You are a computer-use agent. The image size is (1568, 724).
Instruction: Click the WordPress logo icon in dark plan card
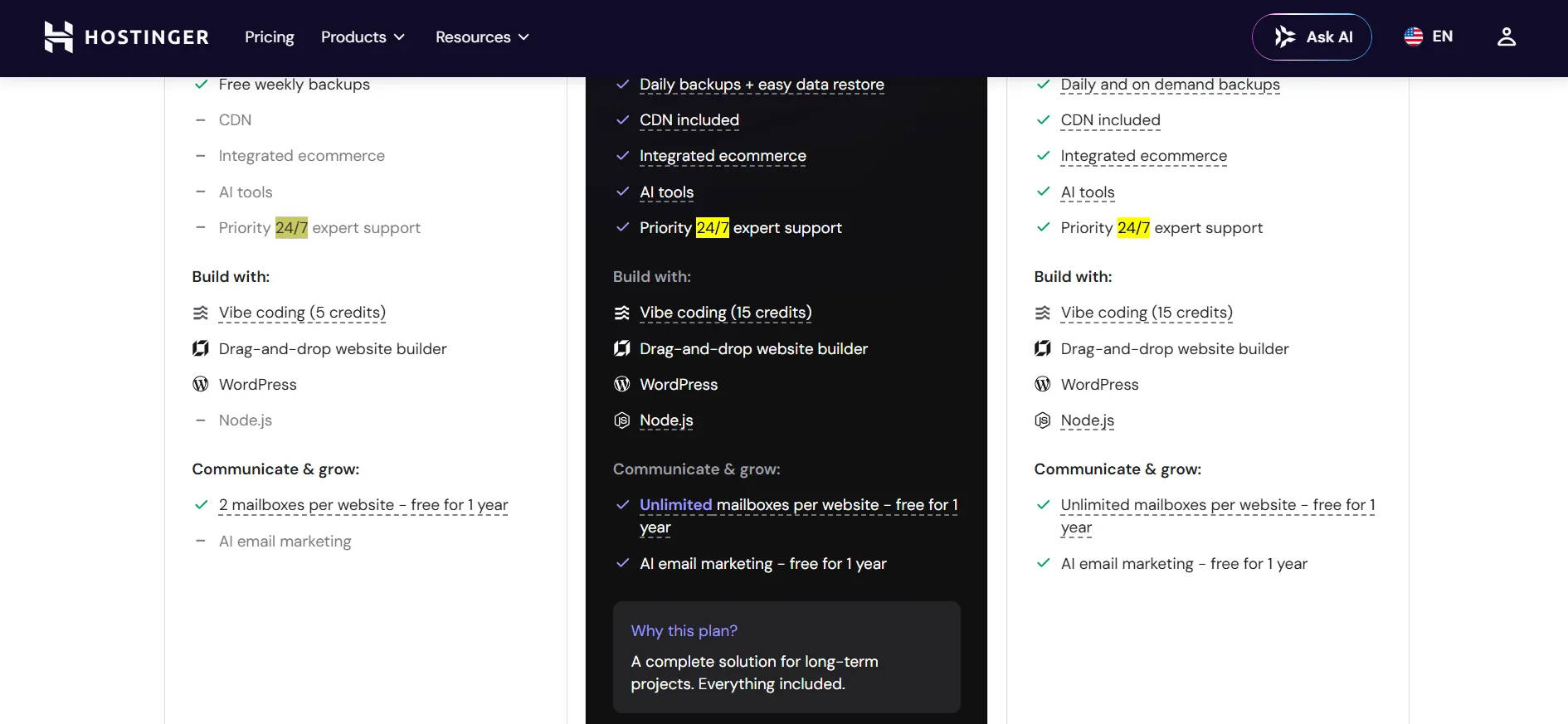pyautogui.click(x=622, y=384)
